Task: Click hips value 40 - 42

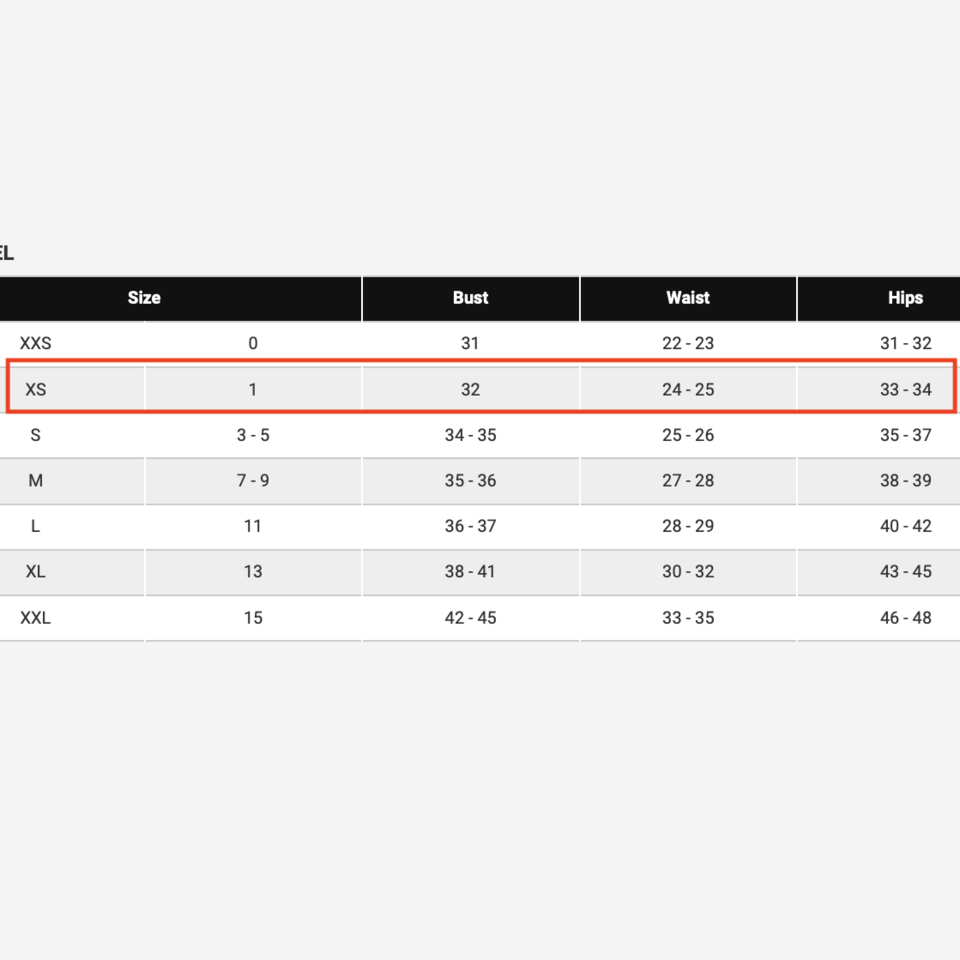Action: point(905,526)
